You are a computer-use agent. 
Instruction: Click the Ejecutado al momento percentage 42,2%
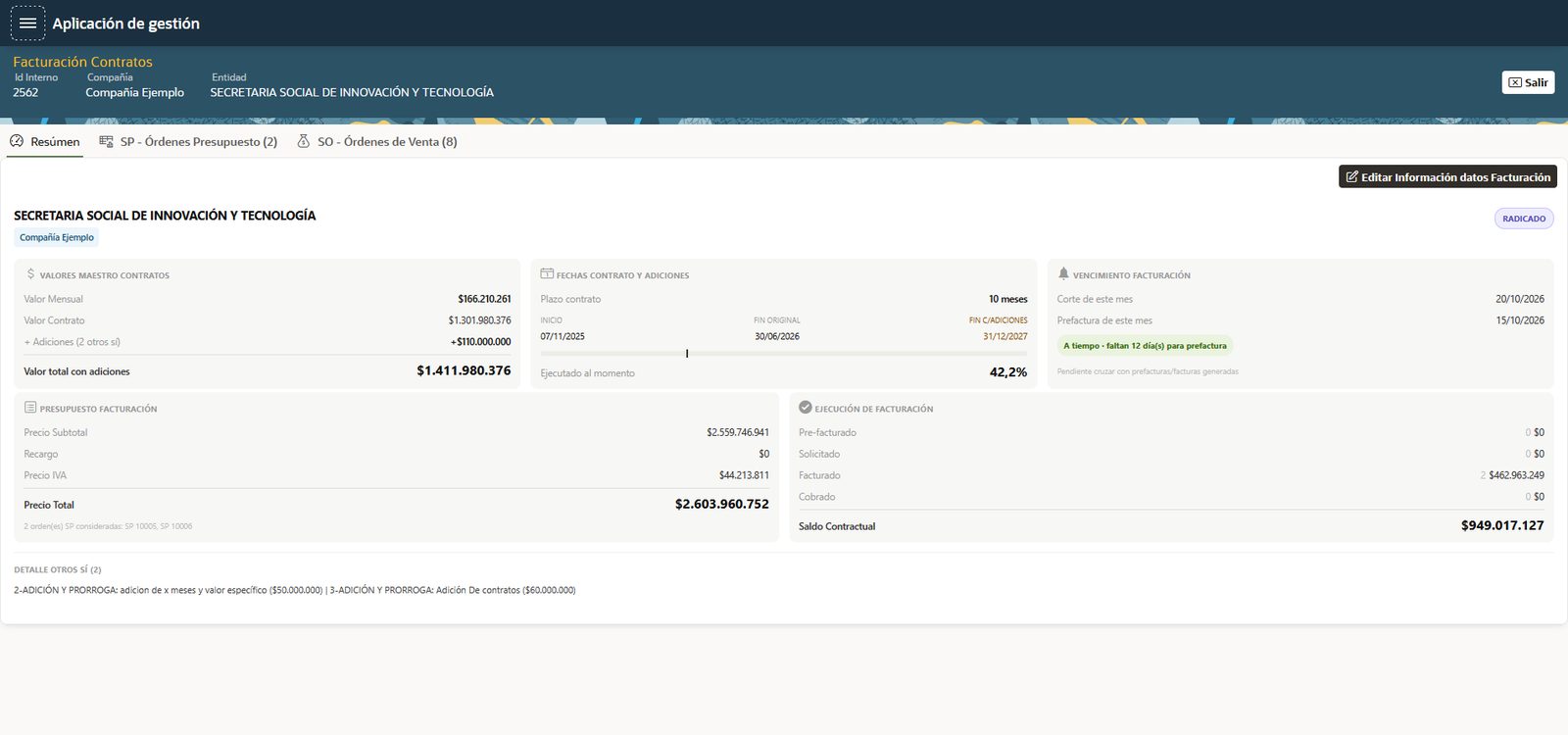1008,372
